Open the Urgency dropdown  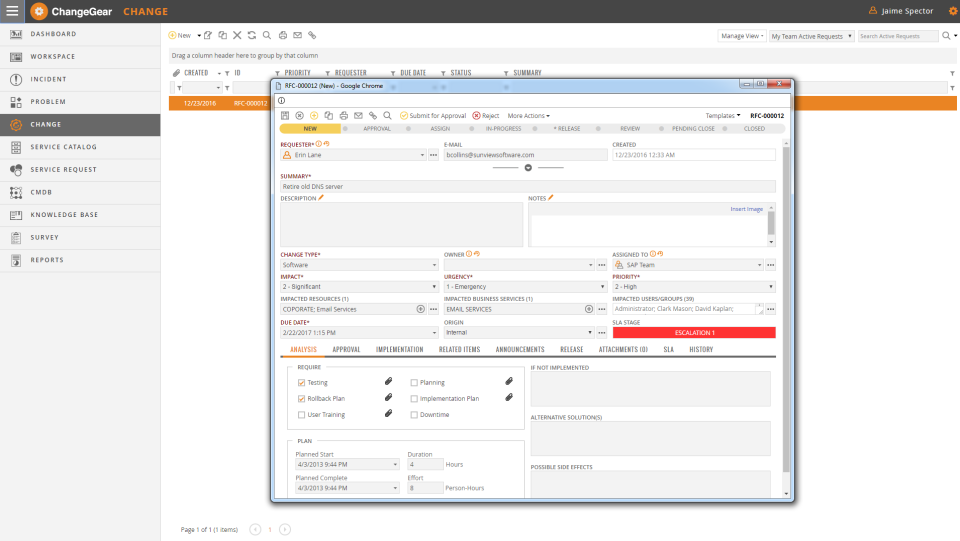[602, 286]
